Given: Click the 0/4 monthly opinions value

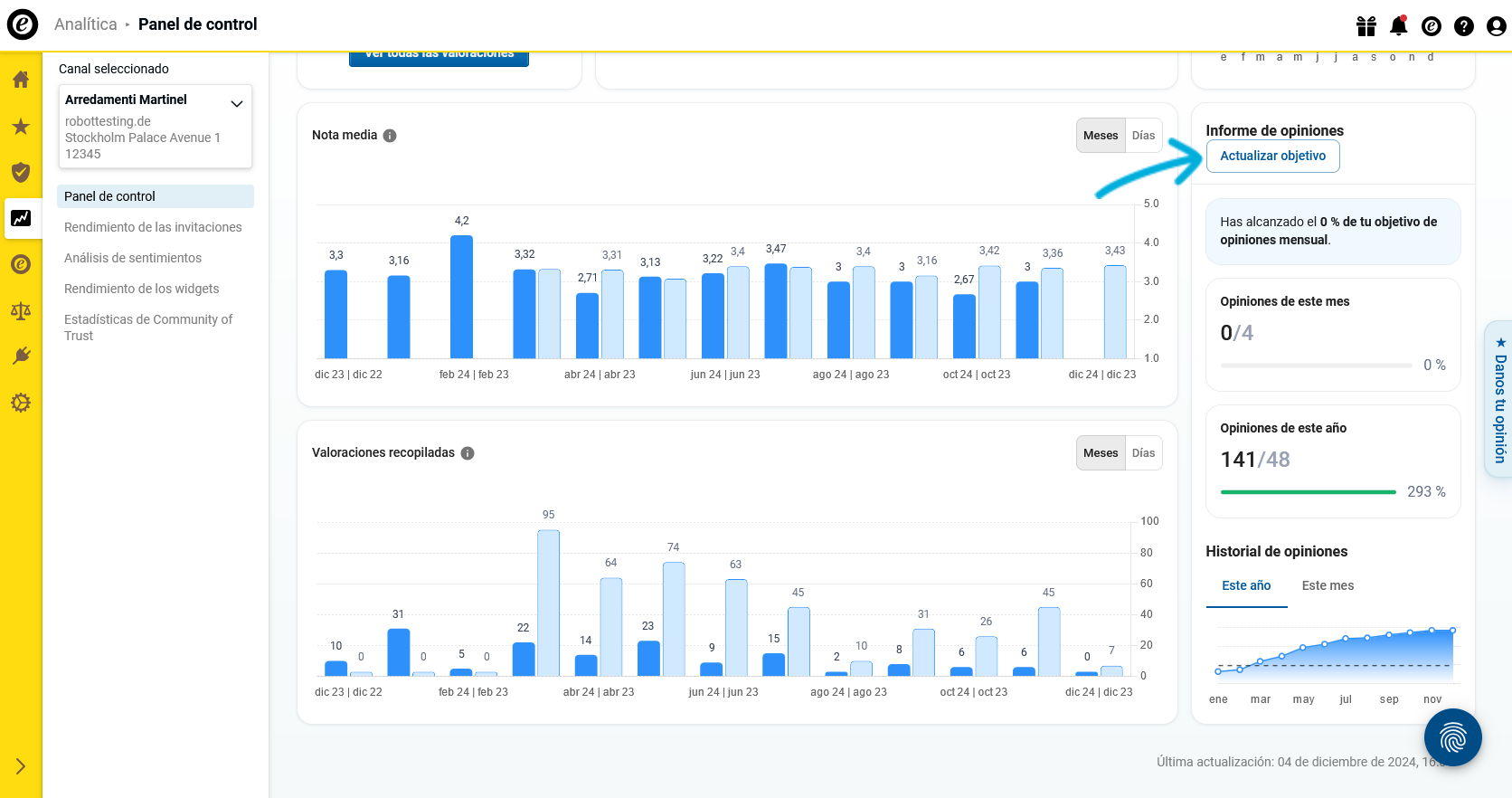Looking at the screenshot, I should tap(1237, 333).
